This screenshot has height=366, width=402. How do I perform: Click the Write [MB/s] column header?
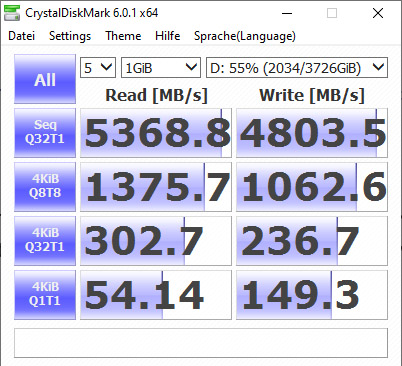[x=312, y=95]
